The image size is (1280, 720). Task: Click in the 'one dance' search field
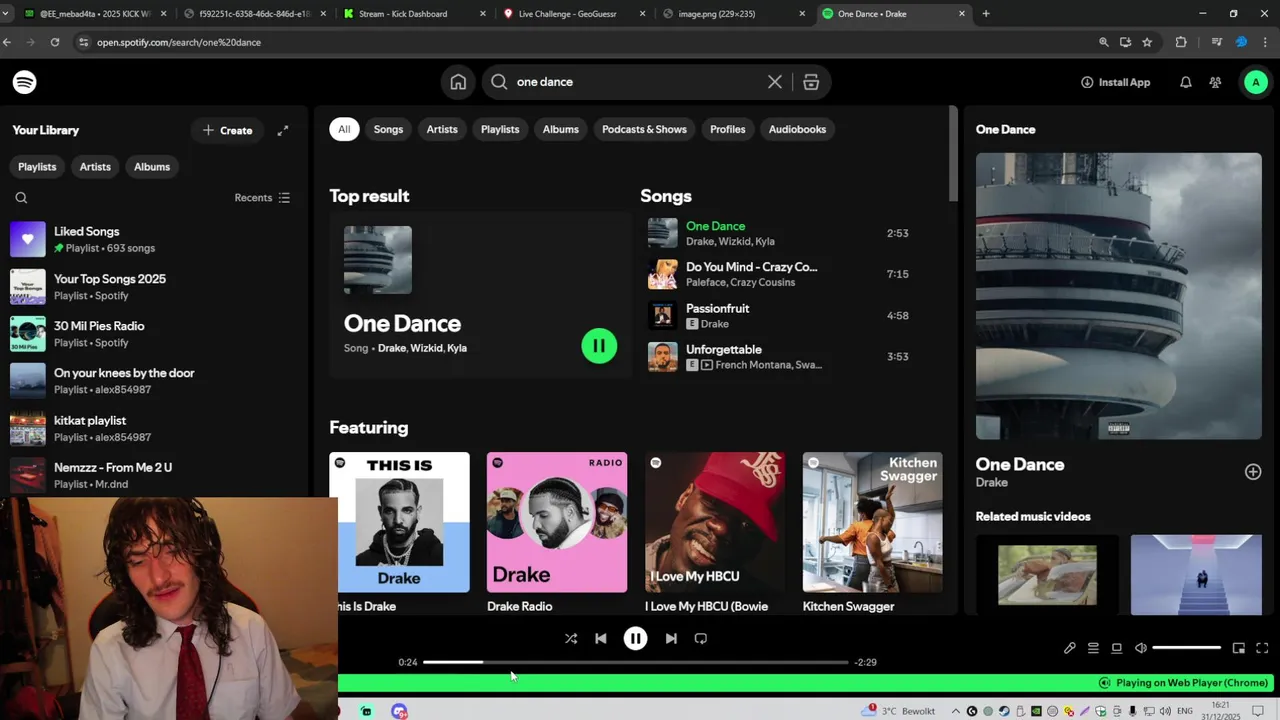[636, 82]
